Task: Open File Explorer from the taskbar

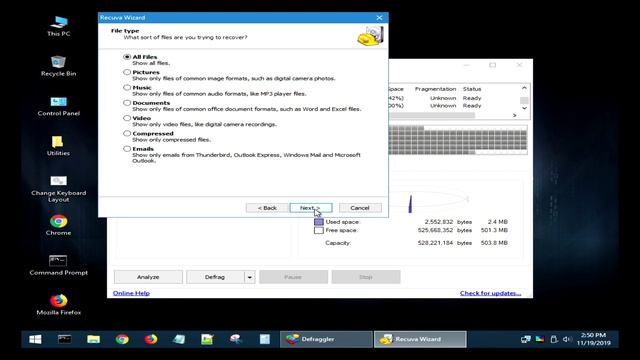Action: point(93,339)
